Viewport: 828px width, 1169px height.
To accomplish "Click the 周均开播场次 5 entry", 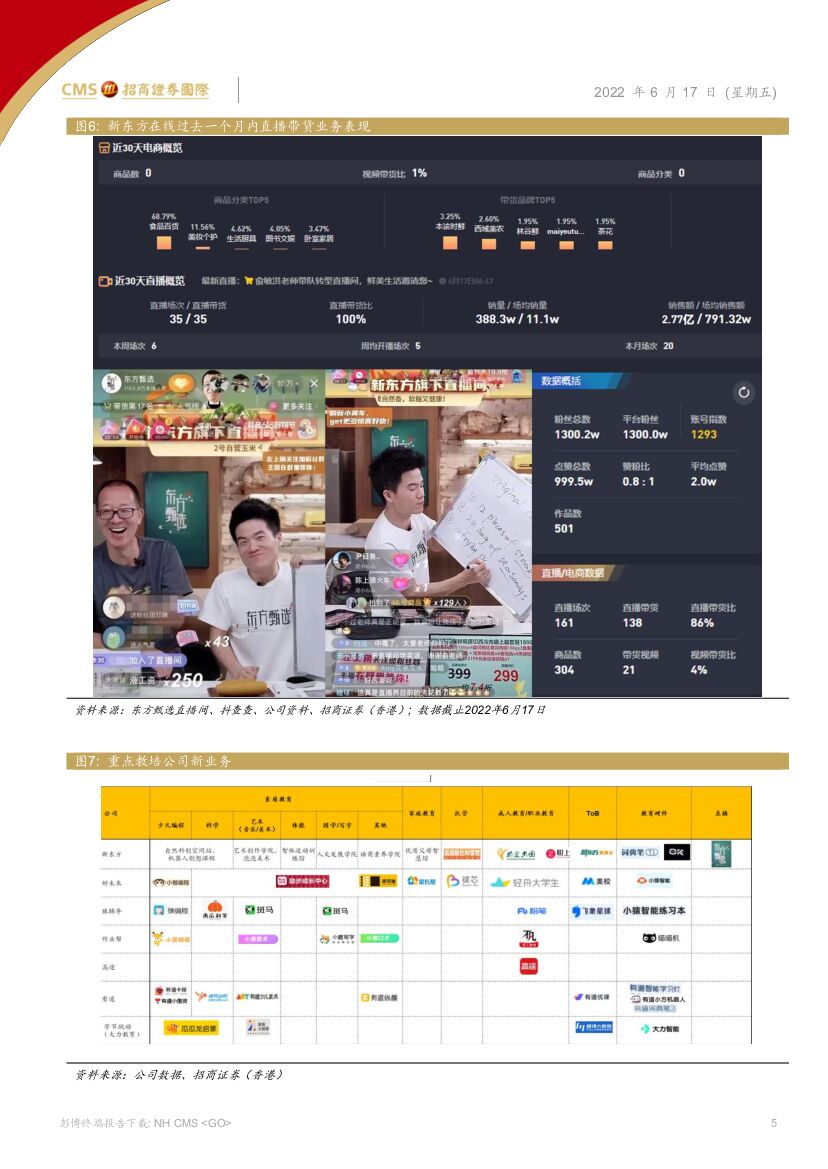I will pyautogui.click(x=391, y=346).
